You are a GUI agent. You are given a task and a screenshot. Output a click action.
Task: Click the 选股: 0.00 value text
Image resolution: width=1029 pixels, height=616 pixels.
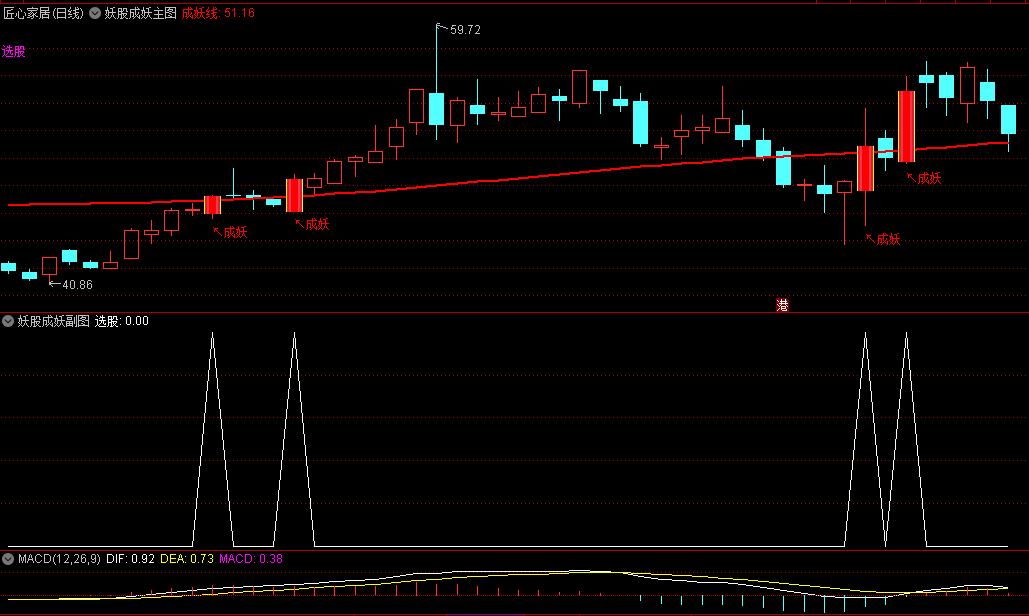(x=121, y=321)
